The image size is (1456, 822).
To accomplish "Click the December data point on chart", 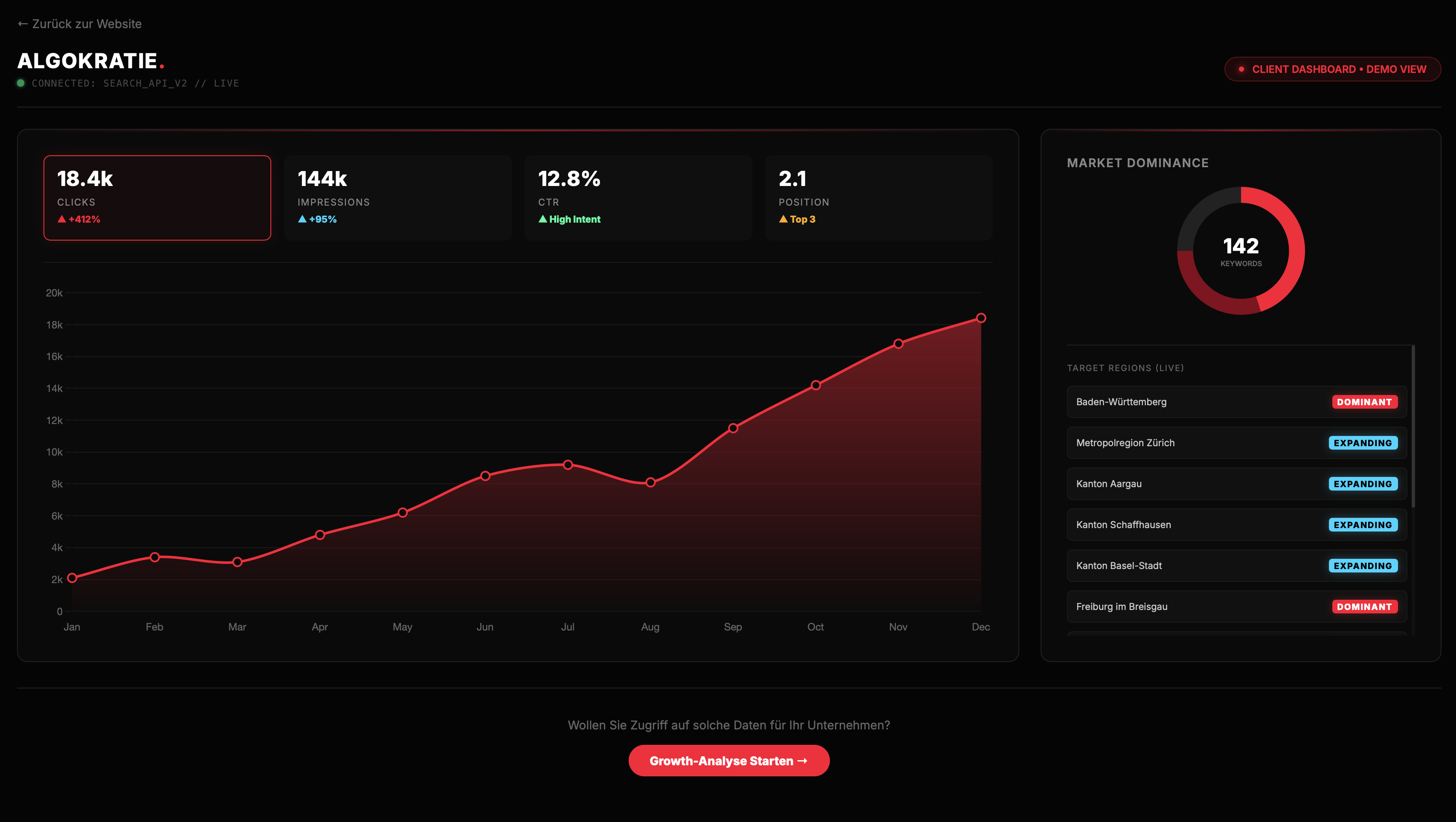I will click(980, 318).
